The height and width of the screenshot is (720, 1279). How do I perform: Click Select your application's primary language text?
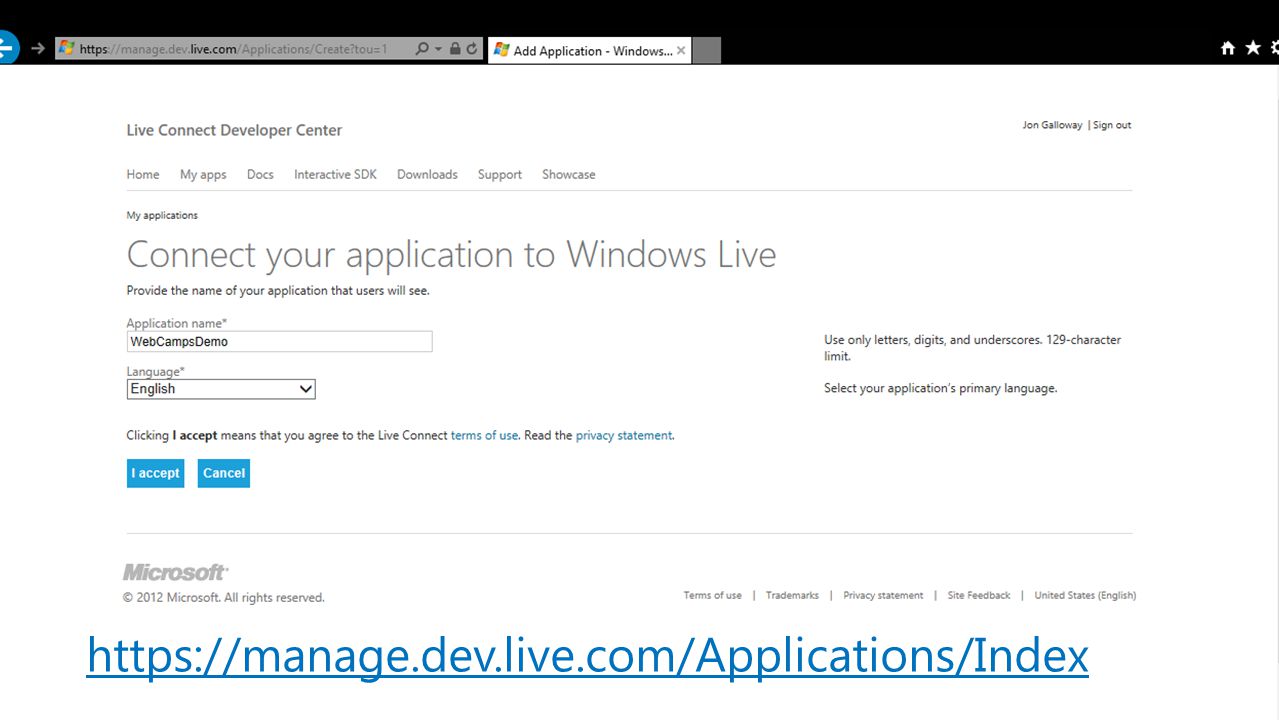tap(940, 388)
